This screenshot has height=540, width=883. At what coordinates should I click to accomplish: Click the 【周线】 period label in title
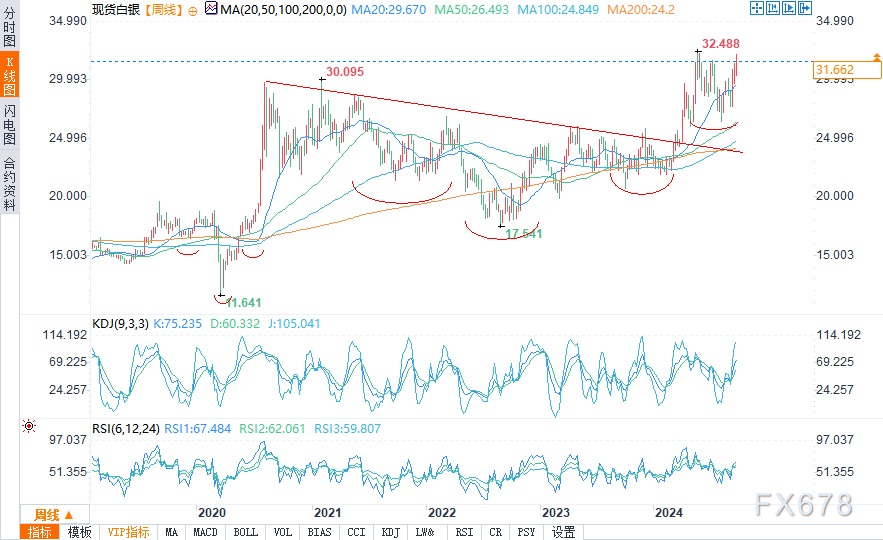coord(164,10)
